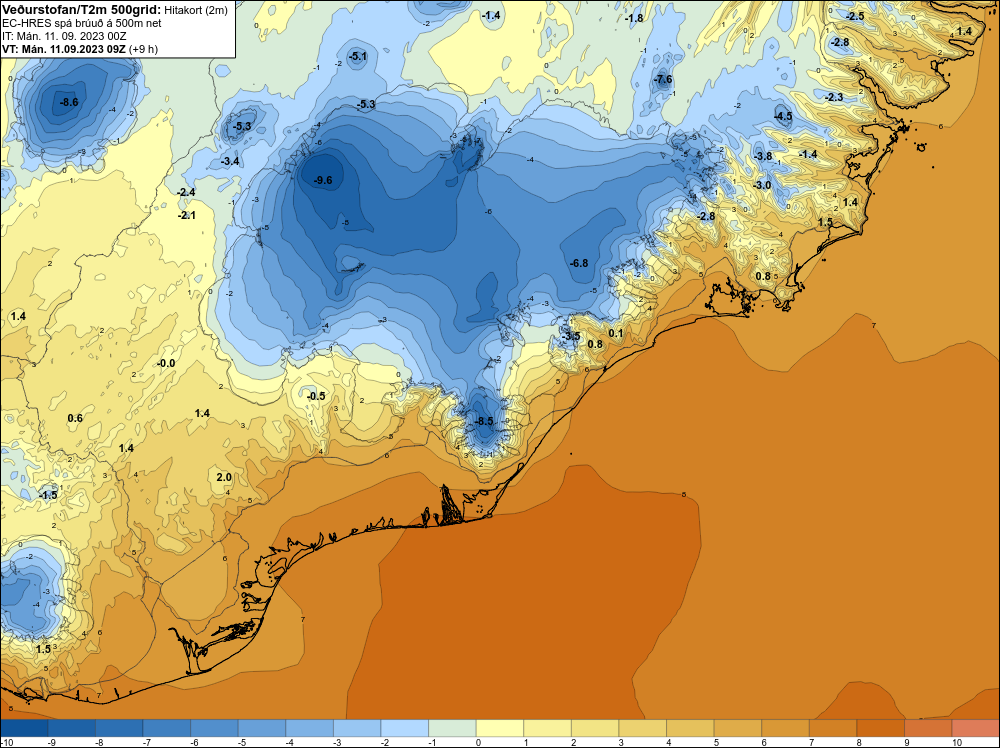Pick the legend swatch between 0 and 1
Viewport: 1000px width, 748px height.
click(x=499, y=728)
